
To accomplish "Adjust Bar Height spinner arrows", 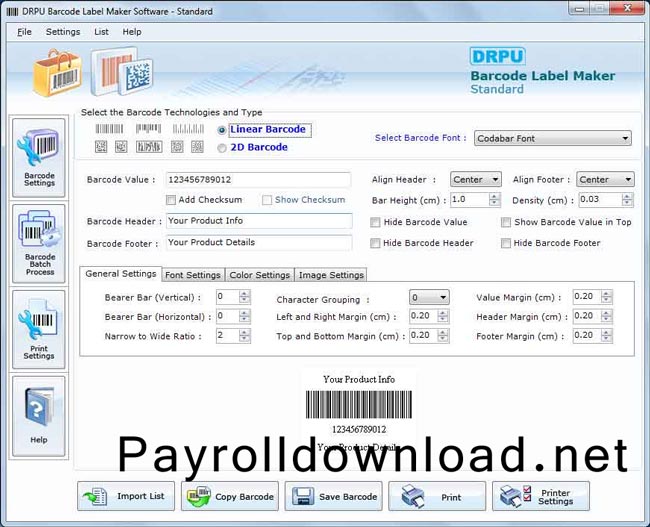I will (494, 200).
